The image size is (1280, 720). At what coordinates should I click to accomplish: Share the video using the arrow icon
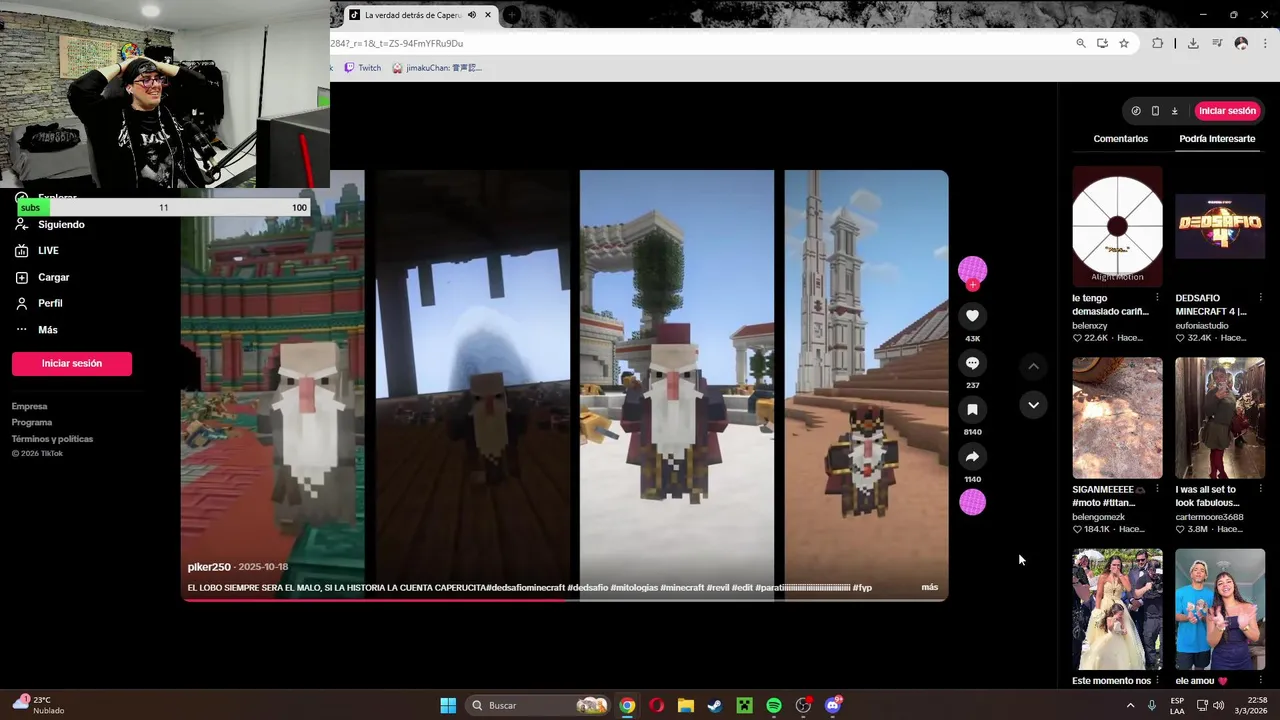pos(972,457)
